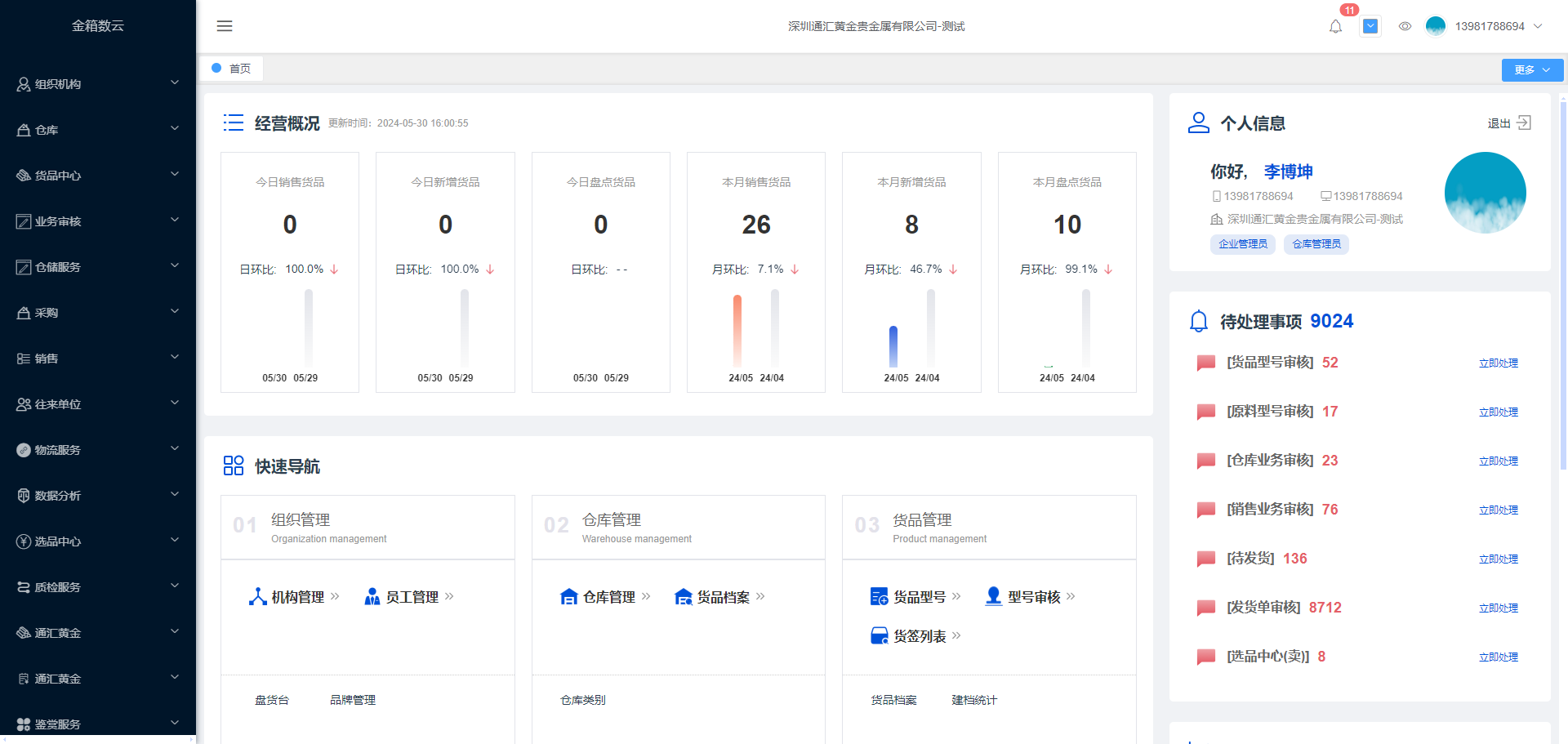Expand chevron beside 数据分析 in sidebar
The width and height of the screenshot is (1568, 744).
click(175, 494)
